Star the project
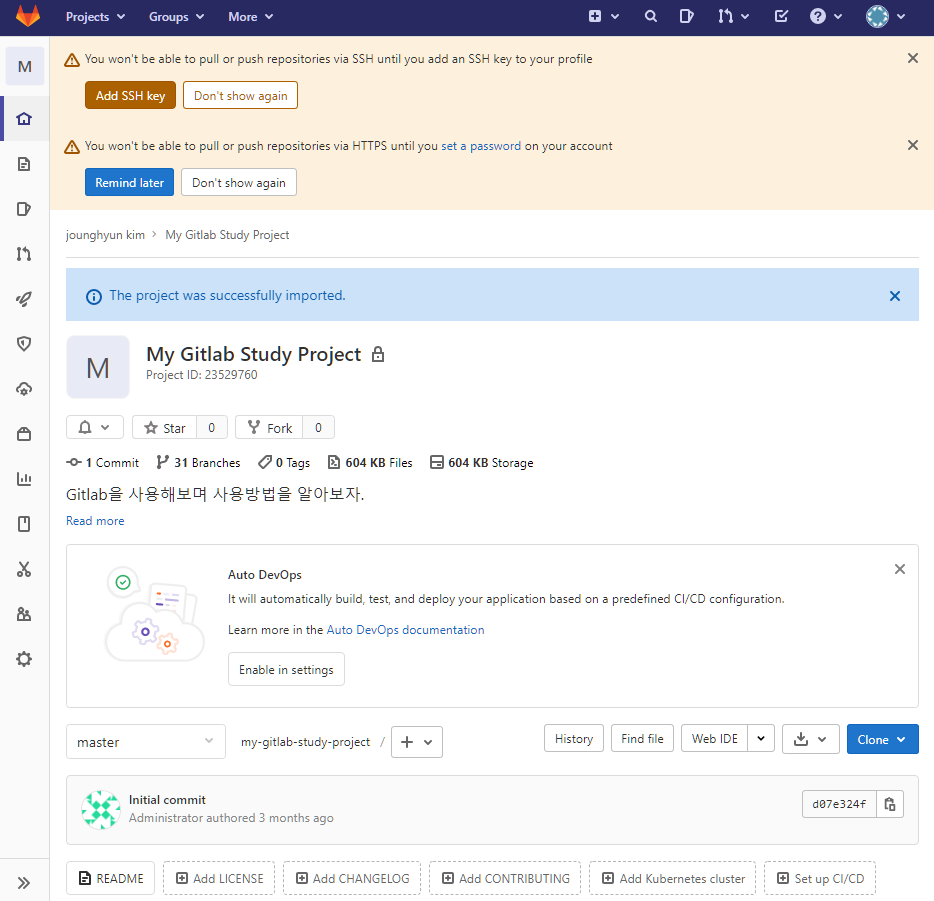The image size is (934, 901). 165,428
